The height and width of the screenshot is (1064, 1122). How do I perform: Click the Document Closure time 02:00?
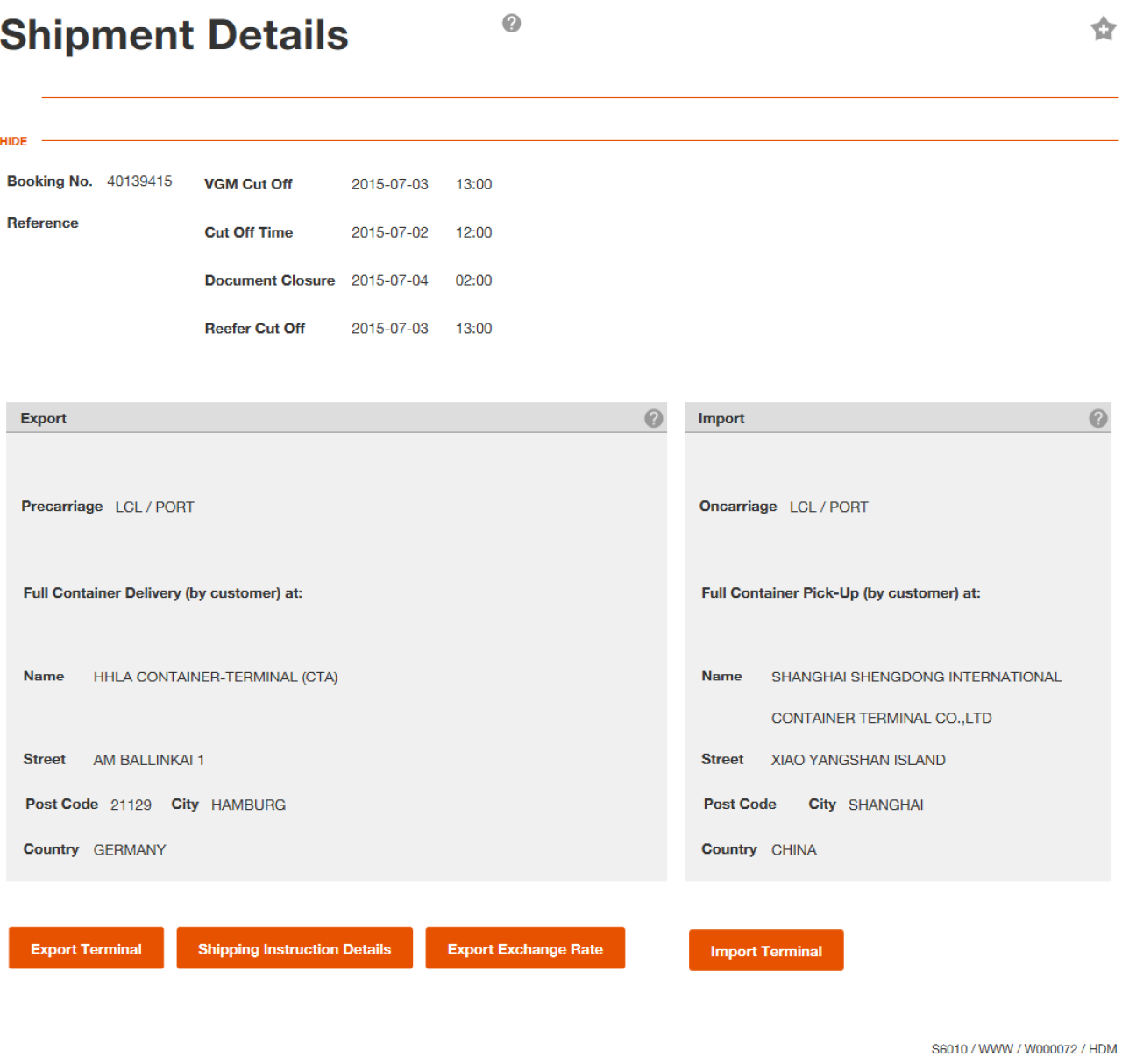(474, 280)
